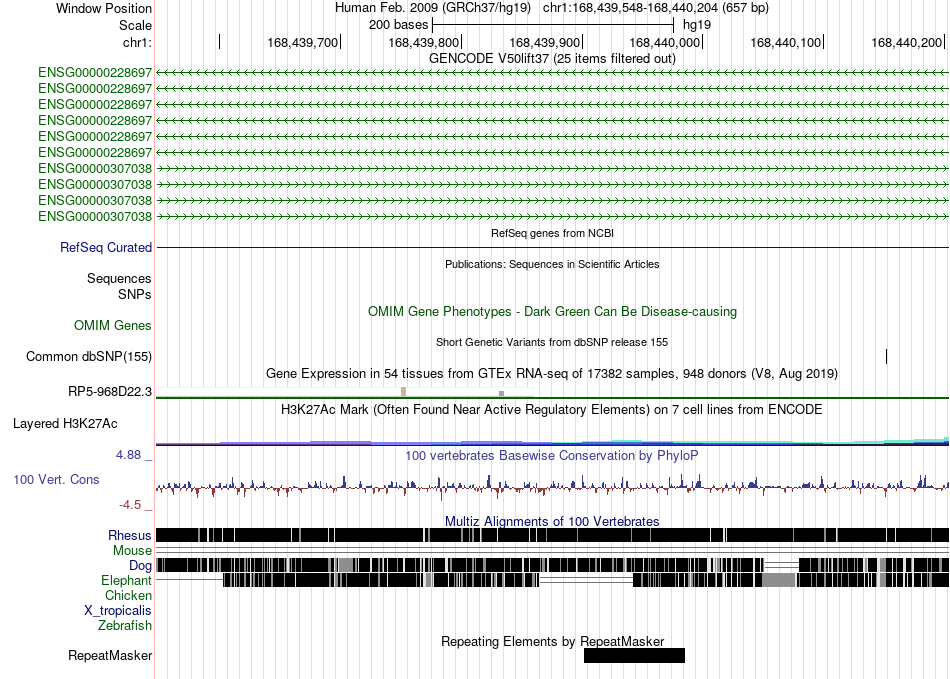Select the Elephant species label

[126, 580]
